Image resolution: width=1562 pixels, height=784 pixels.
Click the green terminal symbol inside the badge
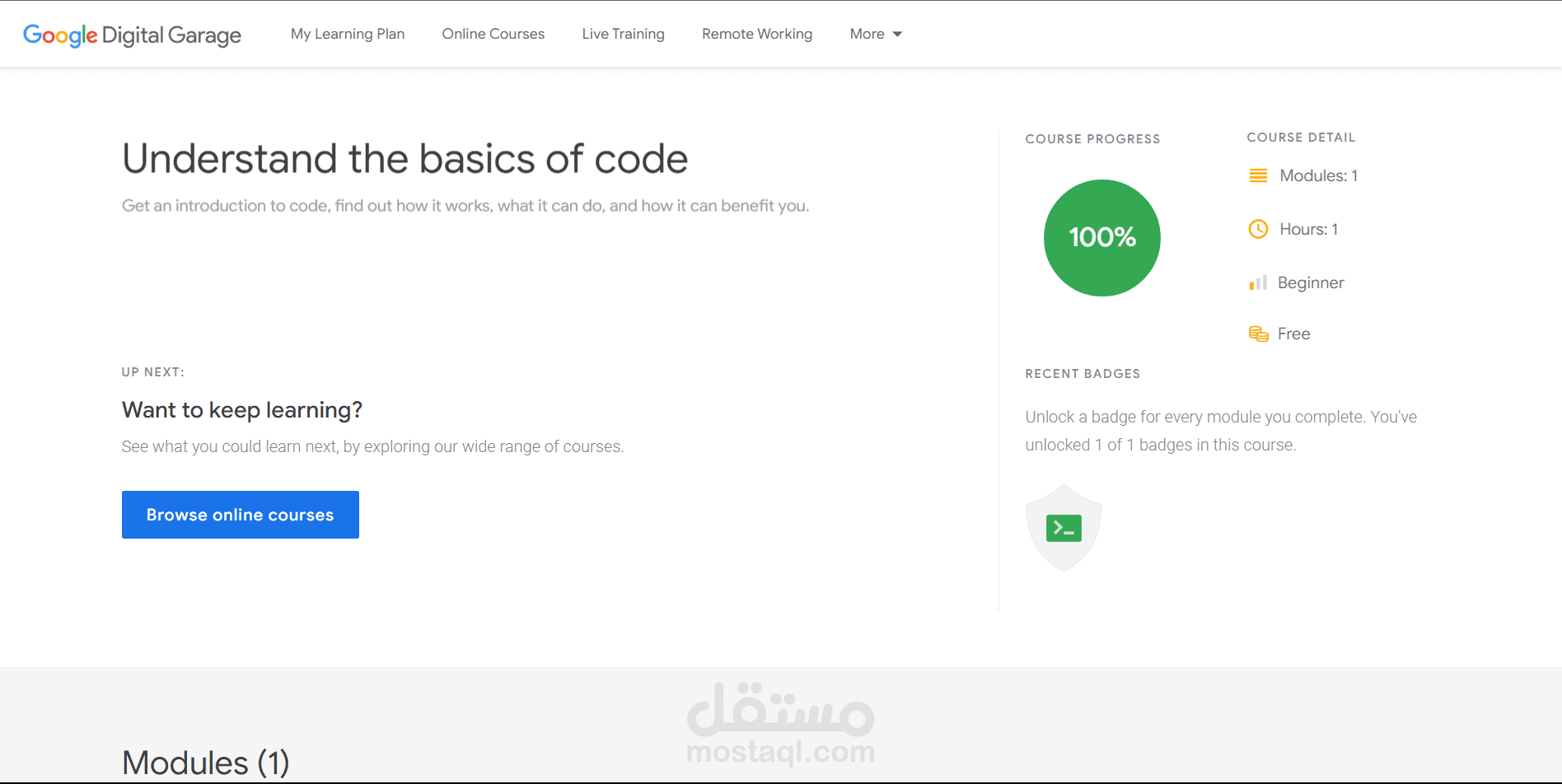[x=1064, y=526]
